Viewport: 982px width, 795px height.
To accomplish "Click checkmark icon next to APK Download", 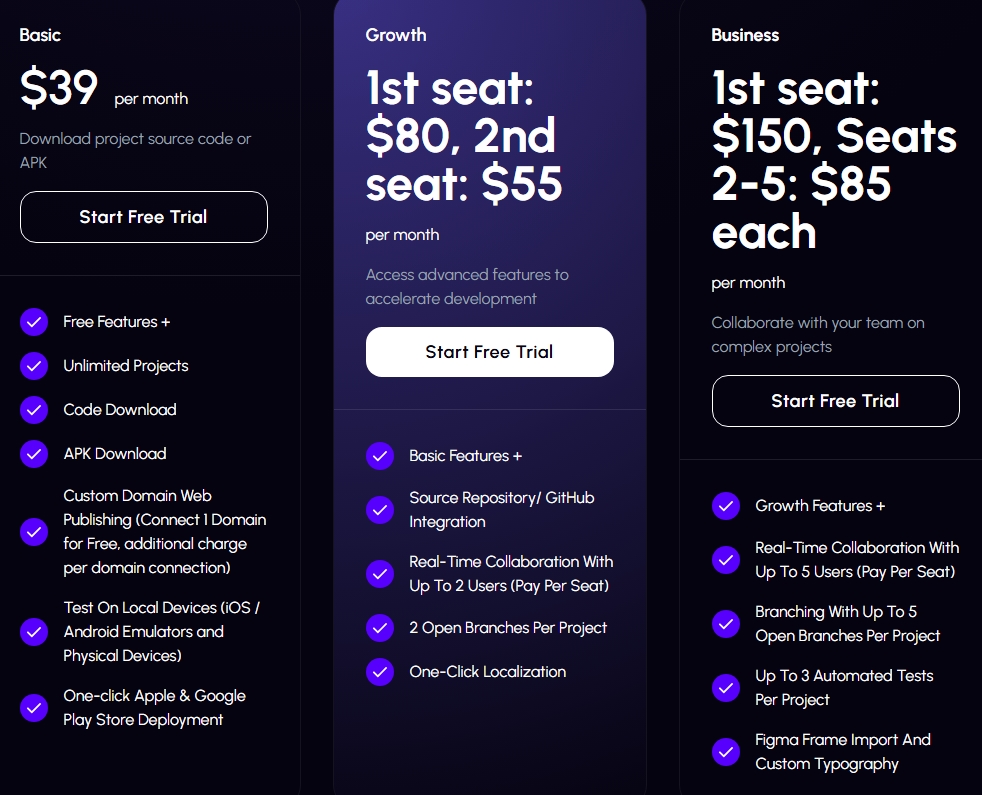I will [x=34, y=454].
